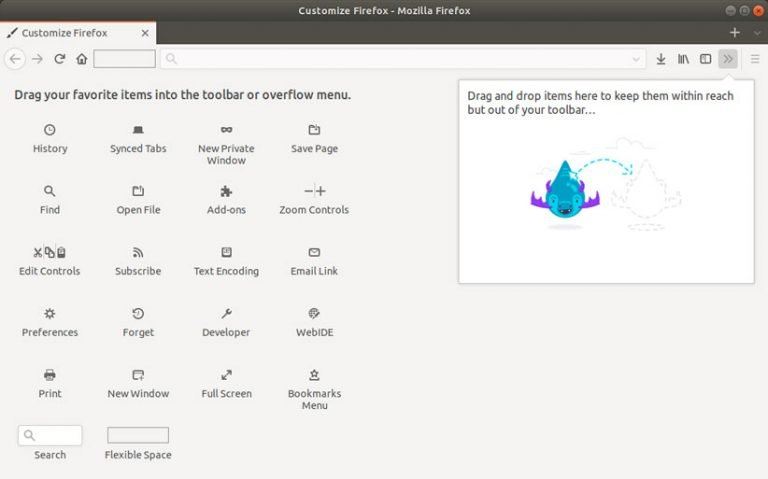Click the Preferences gear icon
This screenshot has height=479, width=768.
tap(50, 313)
